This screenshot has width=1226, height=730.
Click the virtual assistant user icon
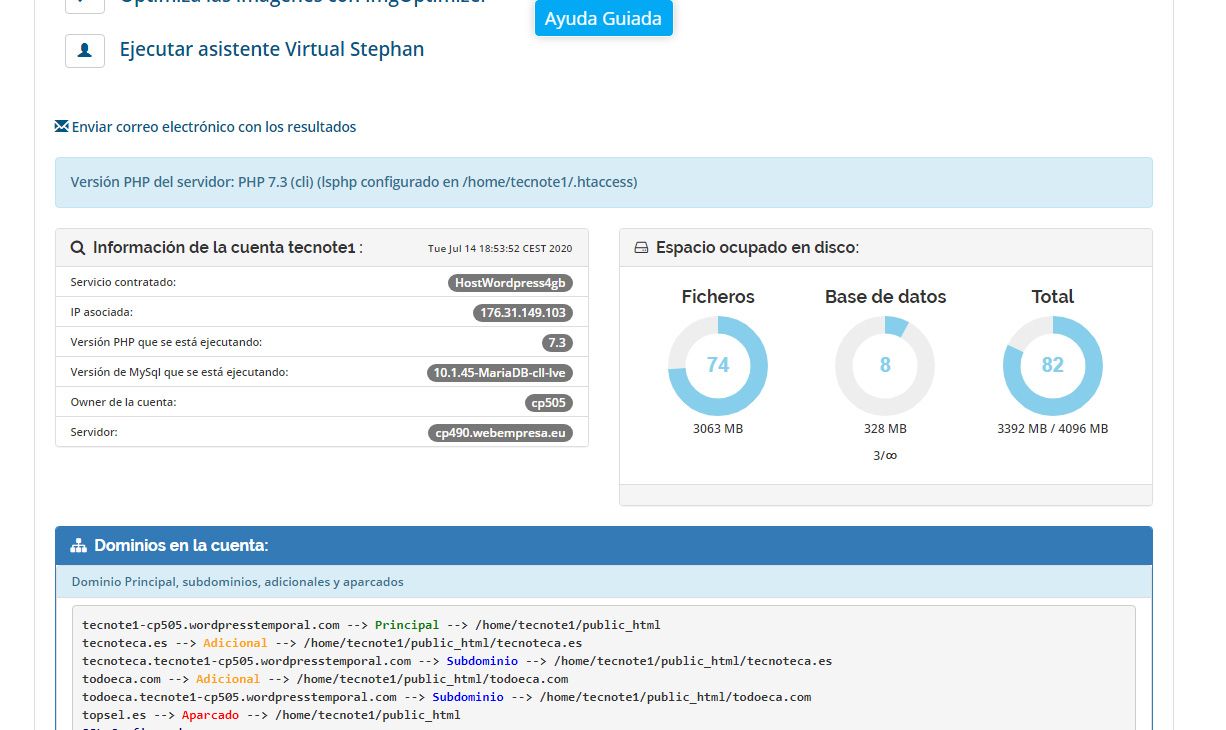(x=85, y=50)
